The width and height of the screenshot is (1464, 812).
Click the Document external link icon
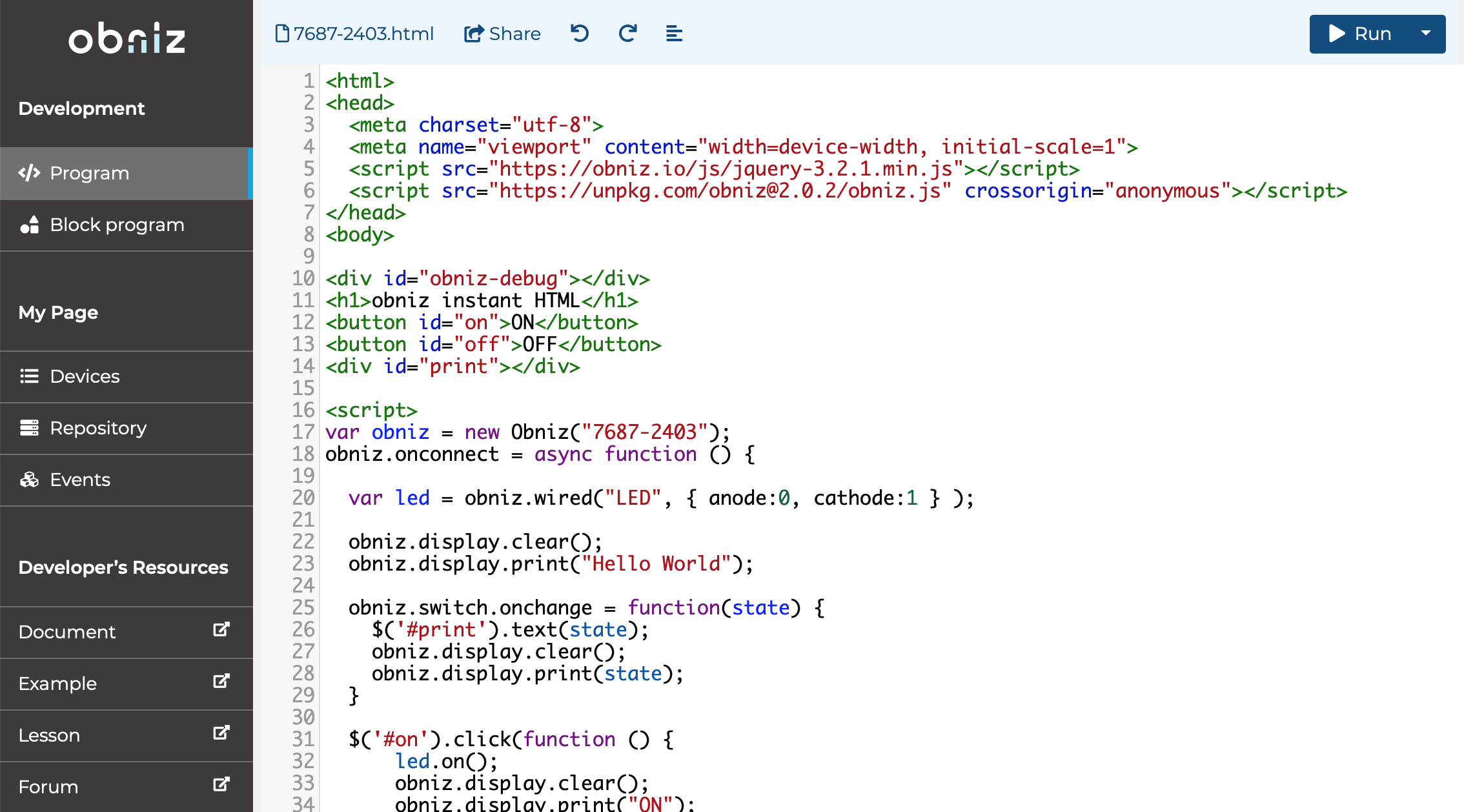[221, 629]
